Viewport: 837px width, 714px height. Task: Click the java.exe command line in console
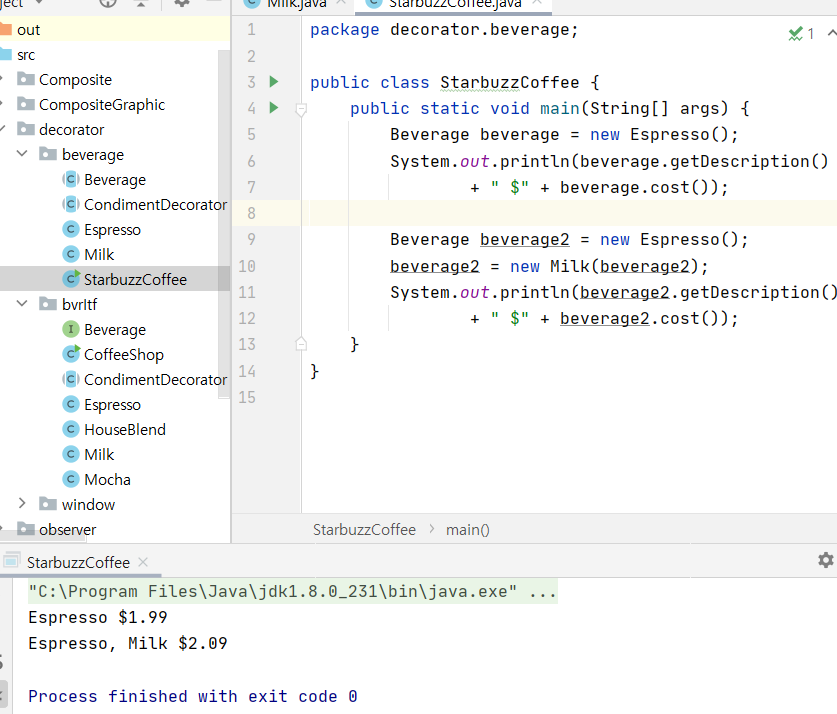(293, 591)
